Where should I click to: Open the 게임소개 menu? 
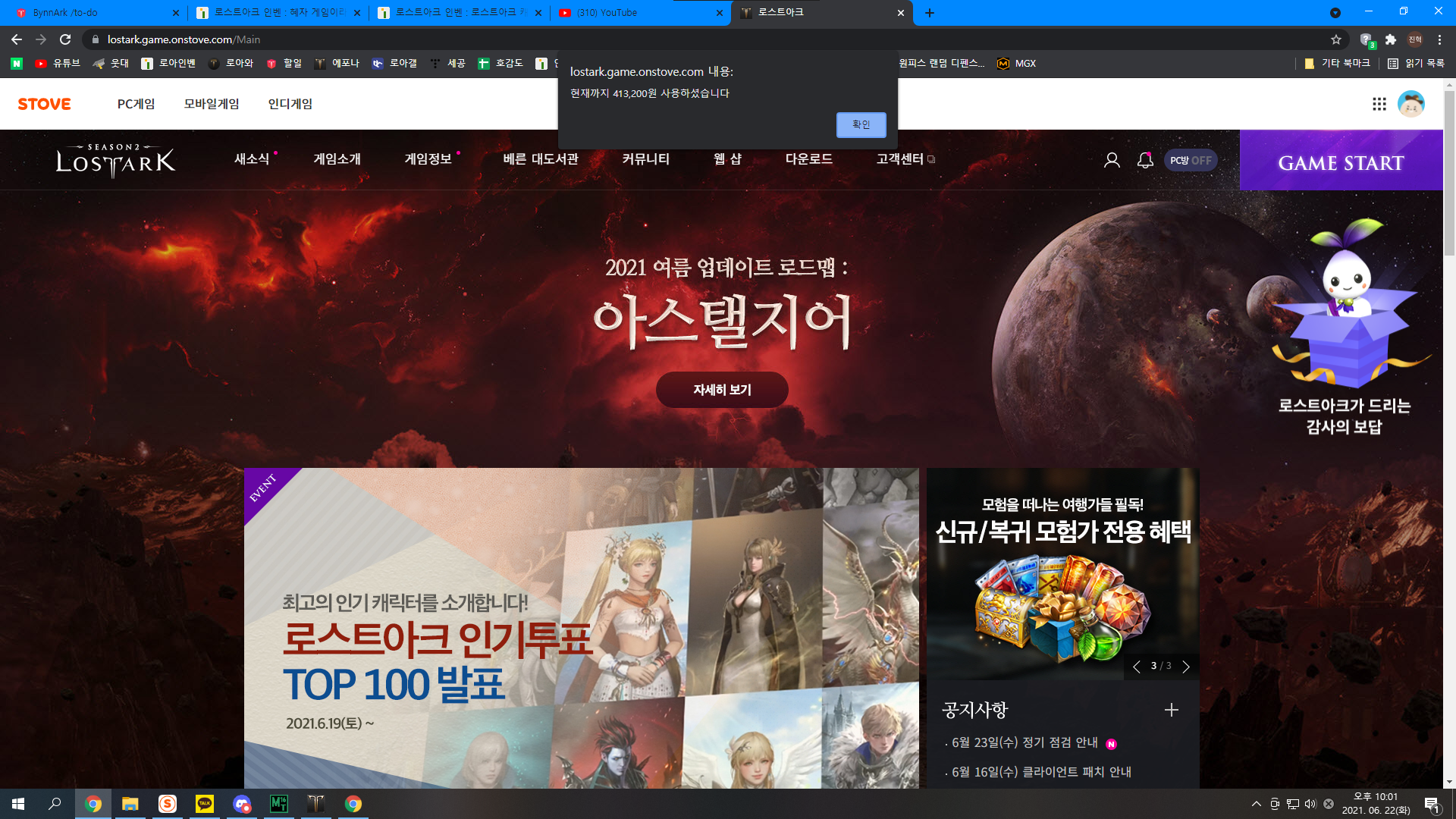337,159
